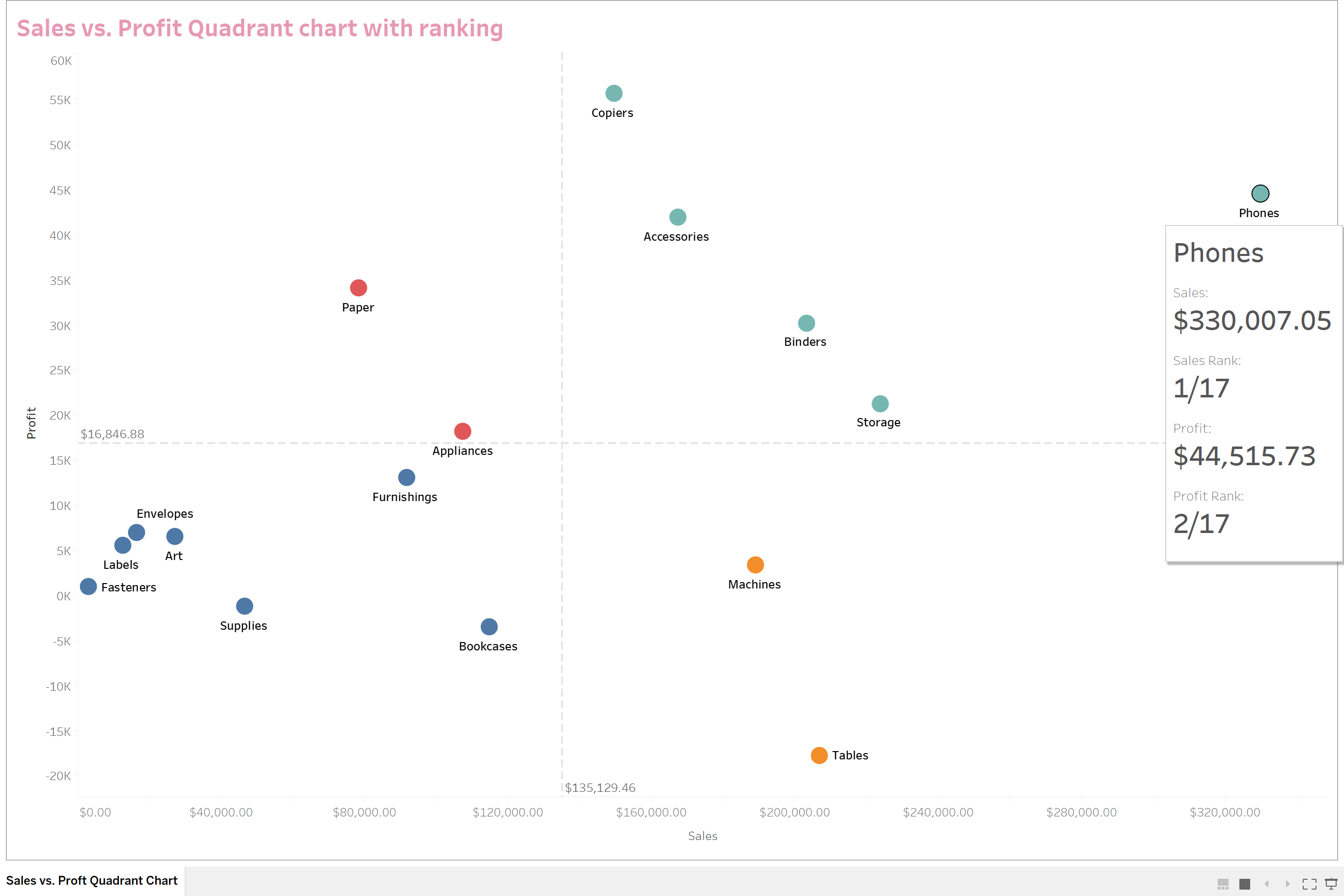Click the Sales axis title
The height and width of the screenshot is (896, 1344).
pos(702,836)
